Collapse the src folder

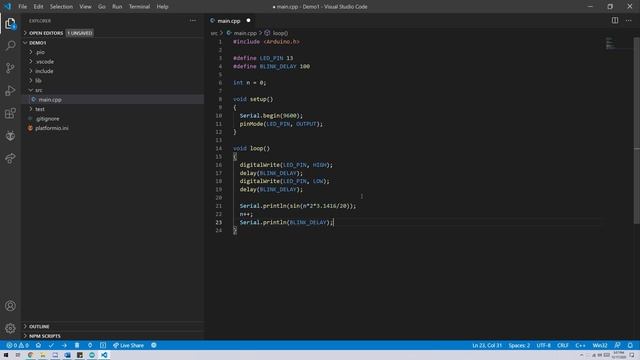(x=38, y=90)
